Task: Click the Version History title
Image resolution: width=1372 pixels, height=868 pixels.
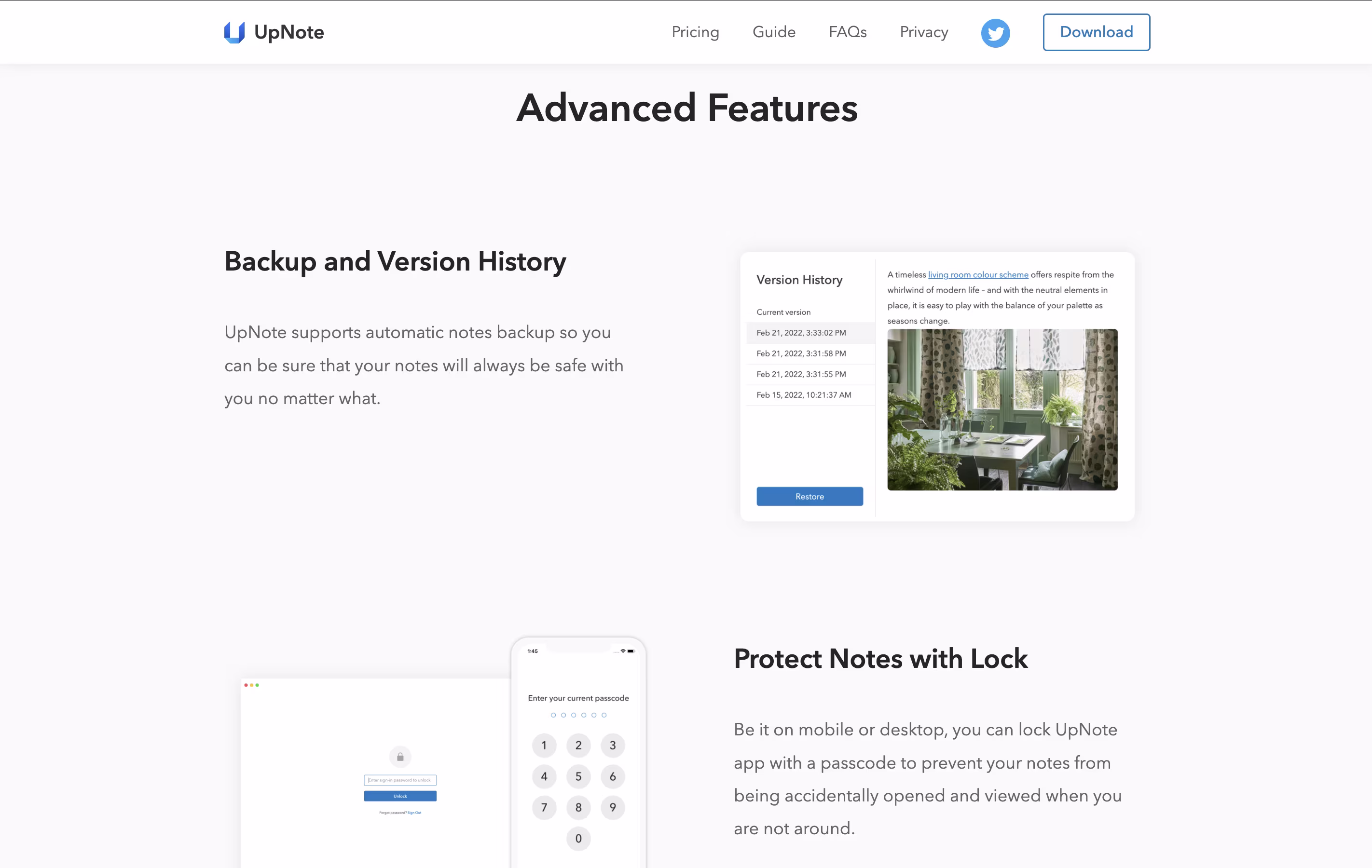Action: click(799, 280)
